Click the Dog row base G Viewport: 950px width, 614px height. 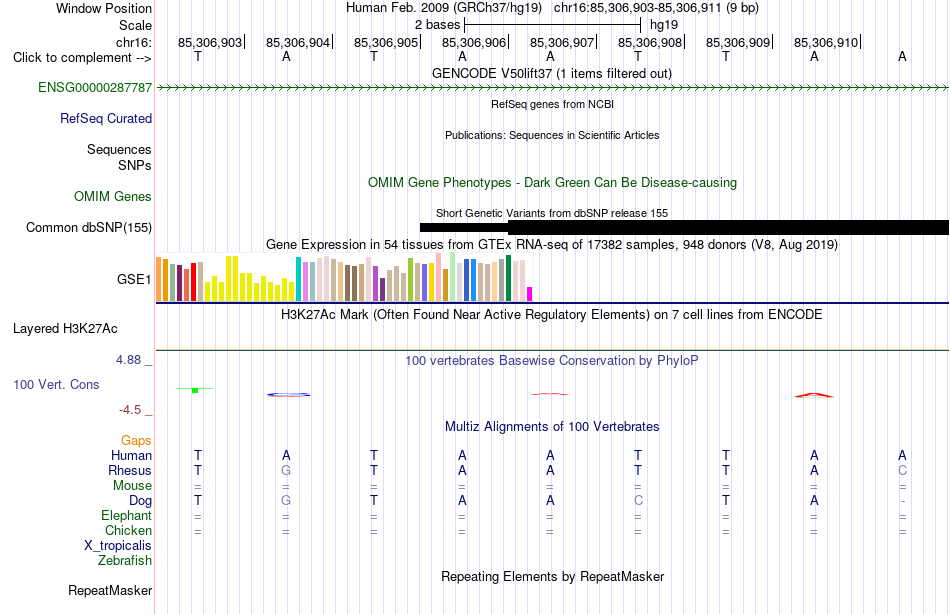point(286,501)
